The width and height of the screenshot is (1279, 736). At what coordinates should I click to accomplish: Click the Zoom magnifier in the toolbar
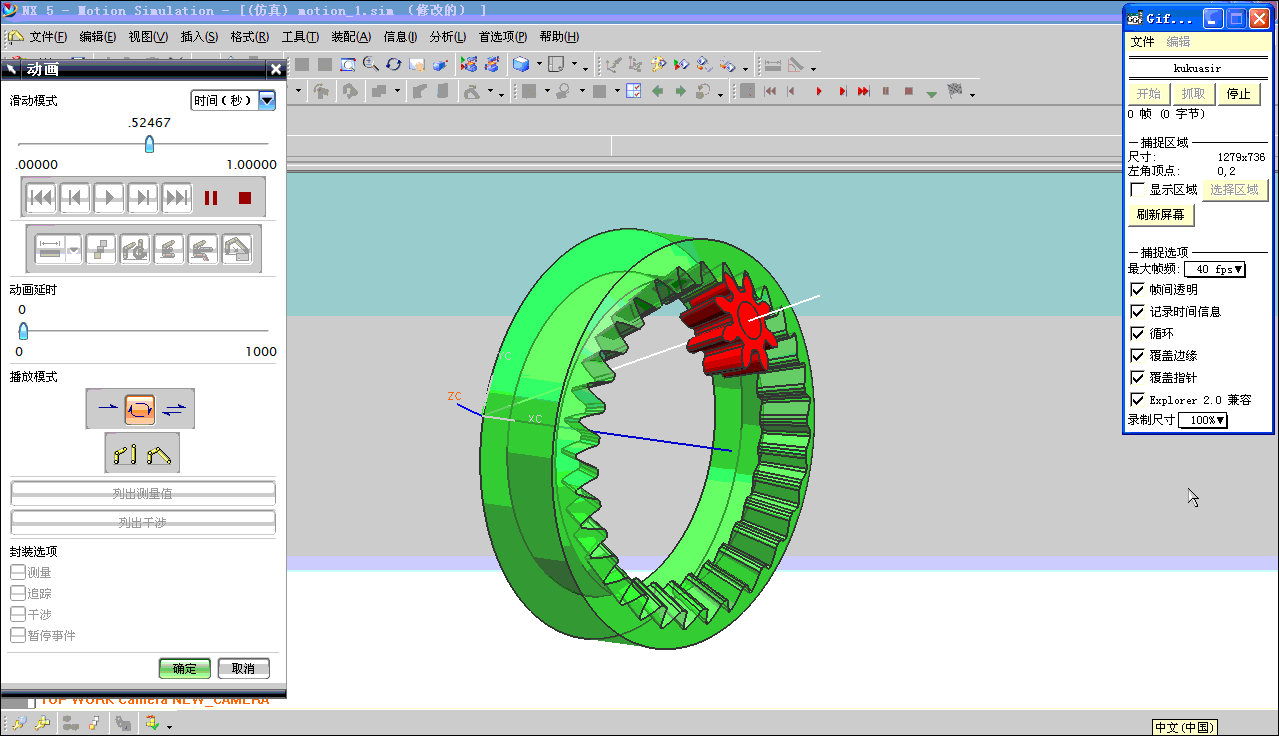click(x=370, y=65)
